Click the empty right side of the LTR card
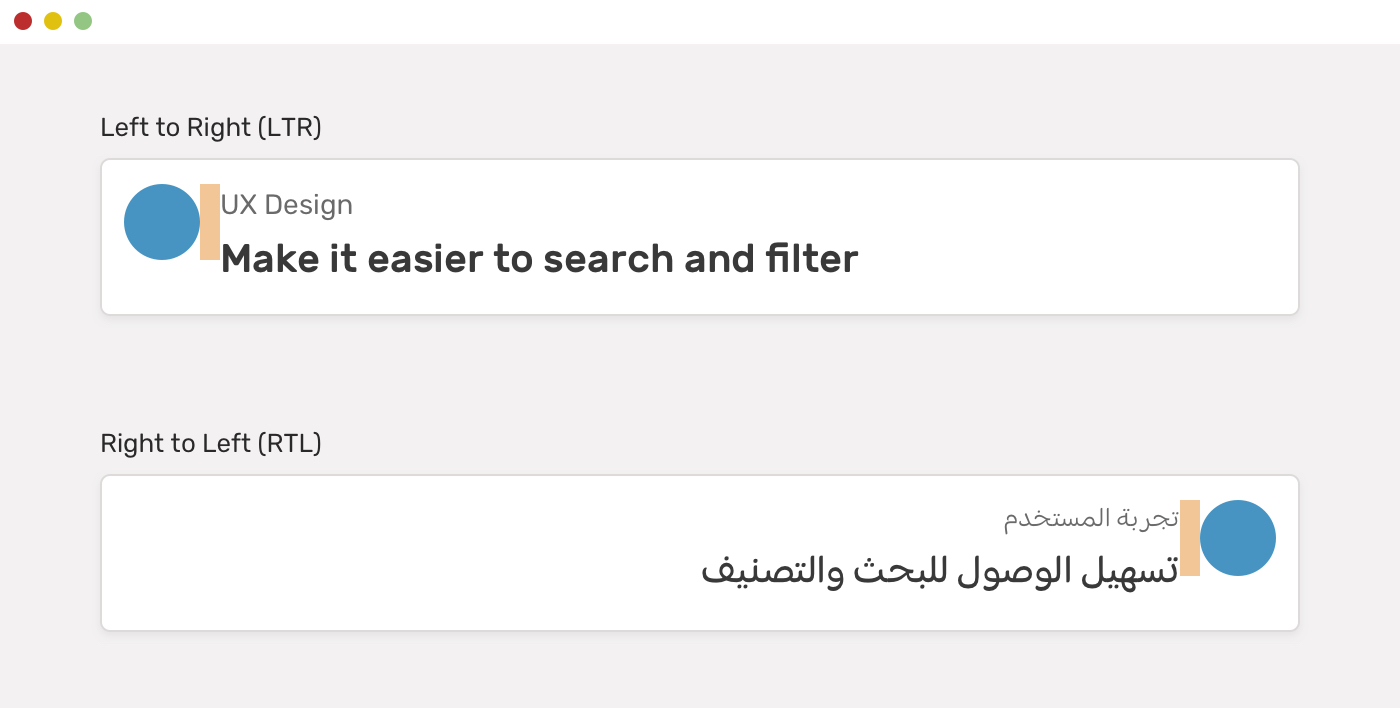1400x708 pixels. pyautogui.click(x=1080, y=237)
